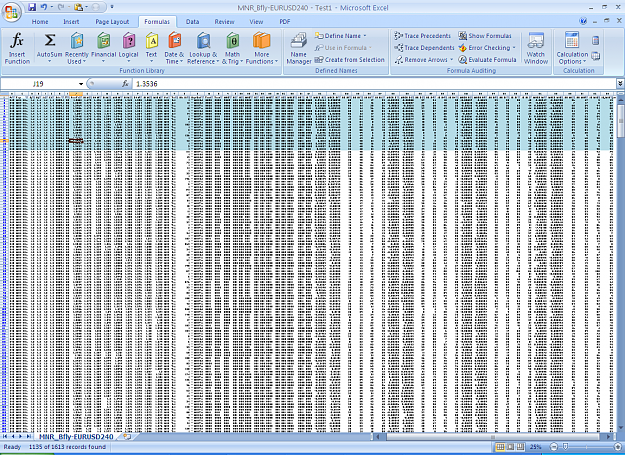The image size is (625, 455).
Task: Click the zoom out minus button
Action: pos(554,447)
